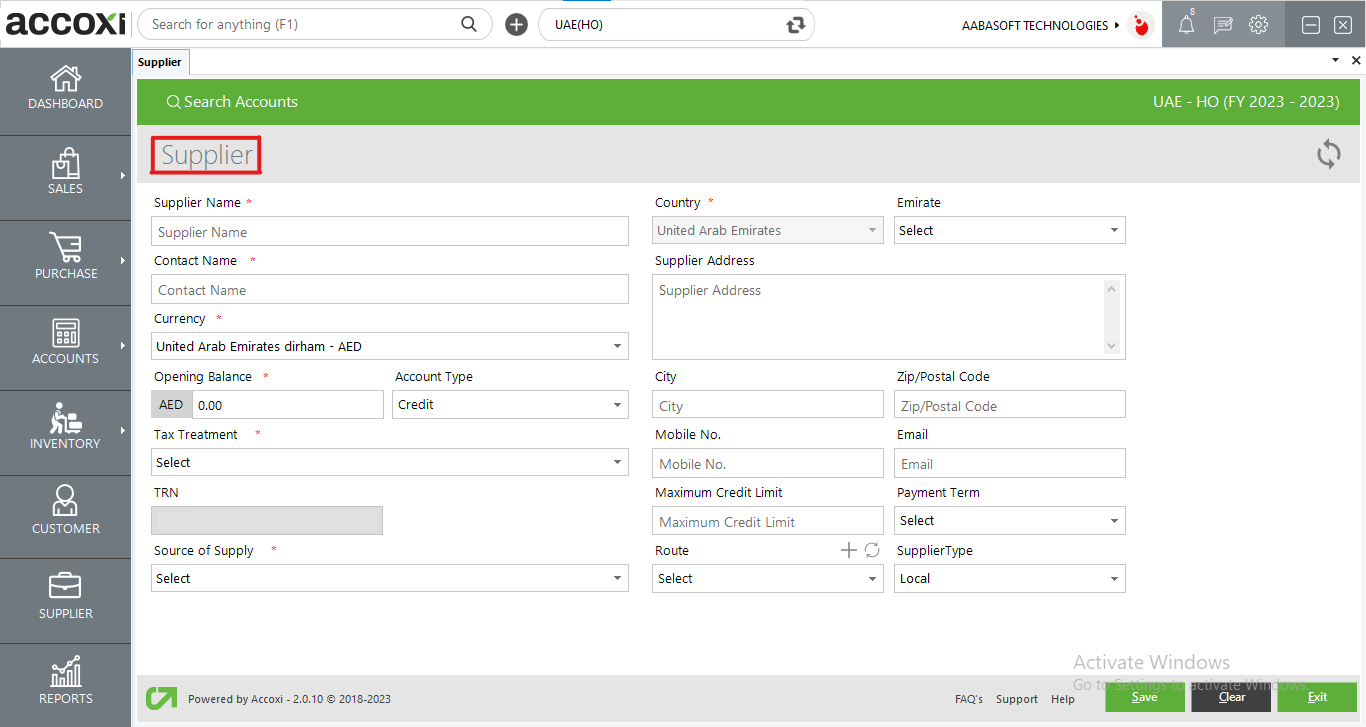The height and width of the screenshot is (727, 1366).
Task: Open the Emirate dropdown
Action: point(1009,230)
